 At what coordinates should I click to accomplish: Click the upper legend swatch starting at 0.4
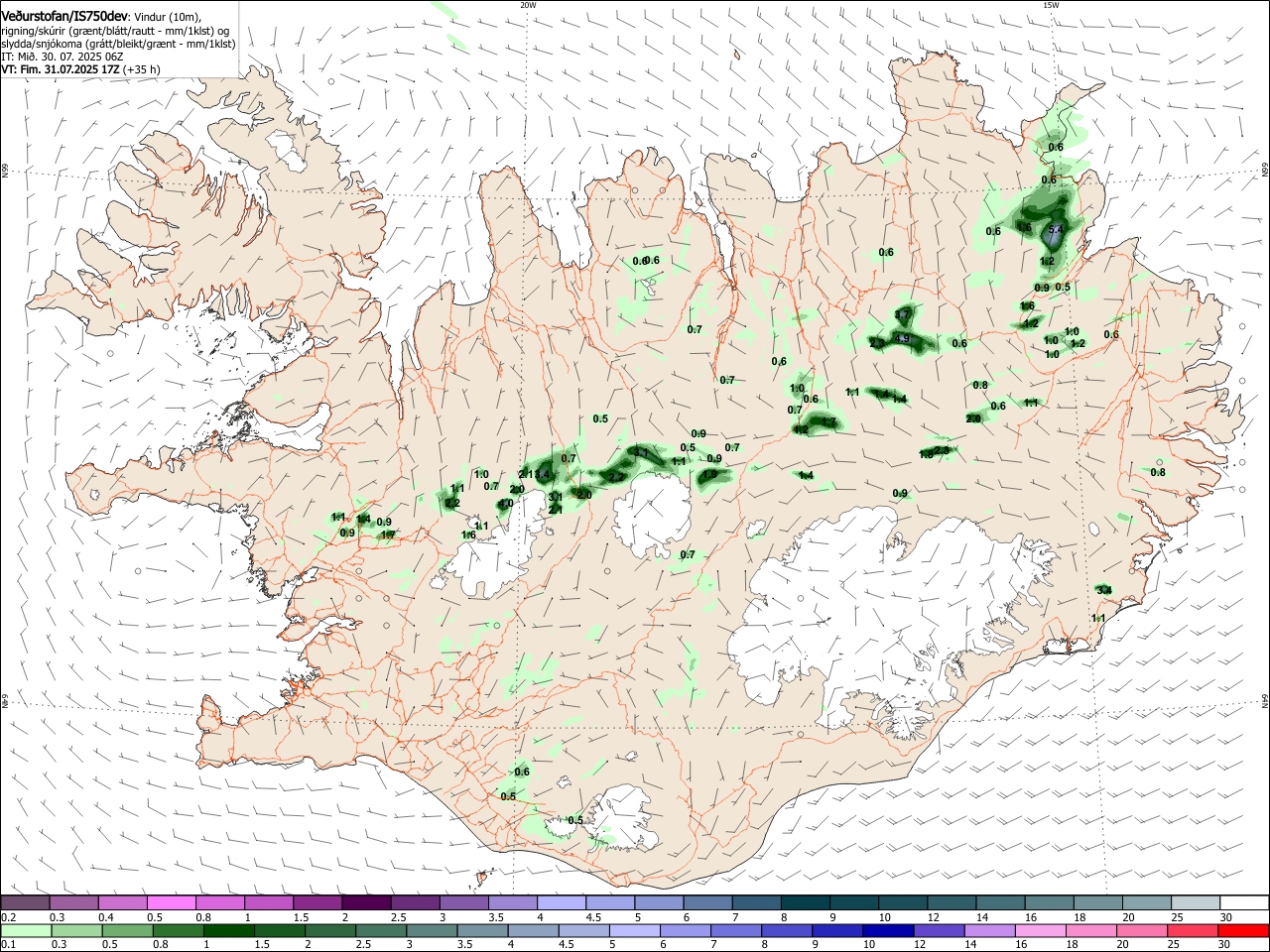click(x=122, y=902)
